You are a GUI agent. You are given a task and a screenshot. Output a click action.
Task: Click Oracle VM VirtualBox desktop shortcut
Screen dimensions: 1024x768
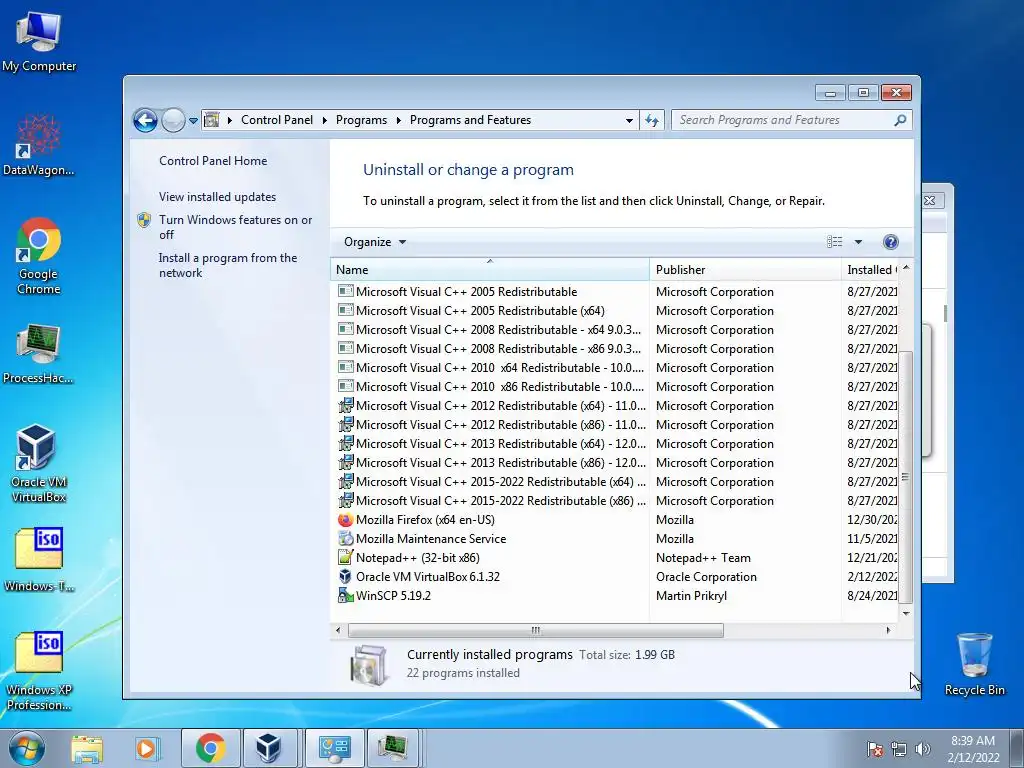click(x=39, y=464)
